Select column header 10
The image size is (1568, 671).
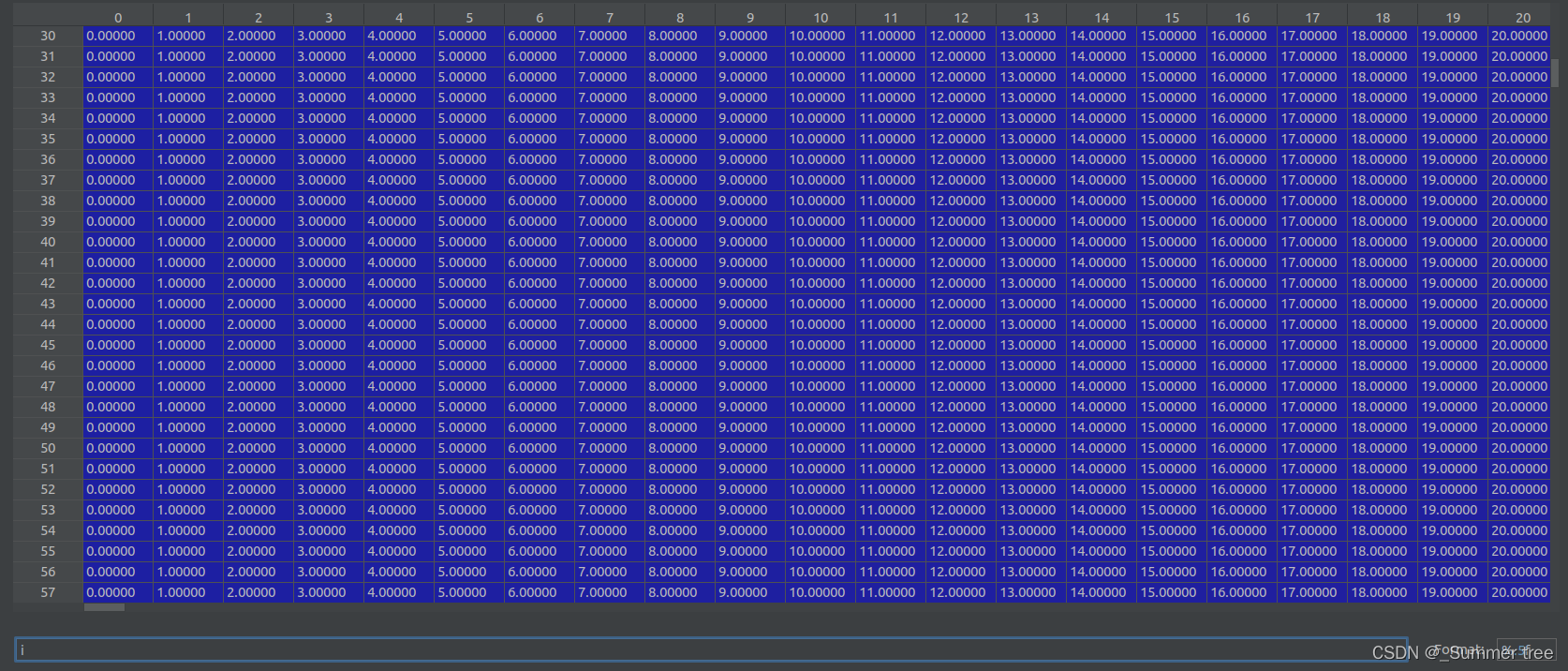pyautogui.click(x=821, y=17)
